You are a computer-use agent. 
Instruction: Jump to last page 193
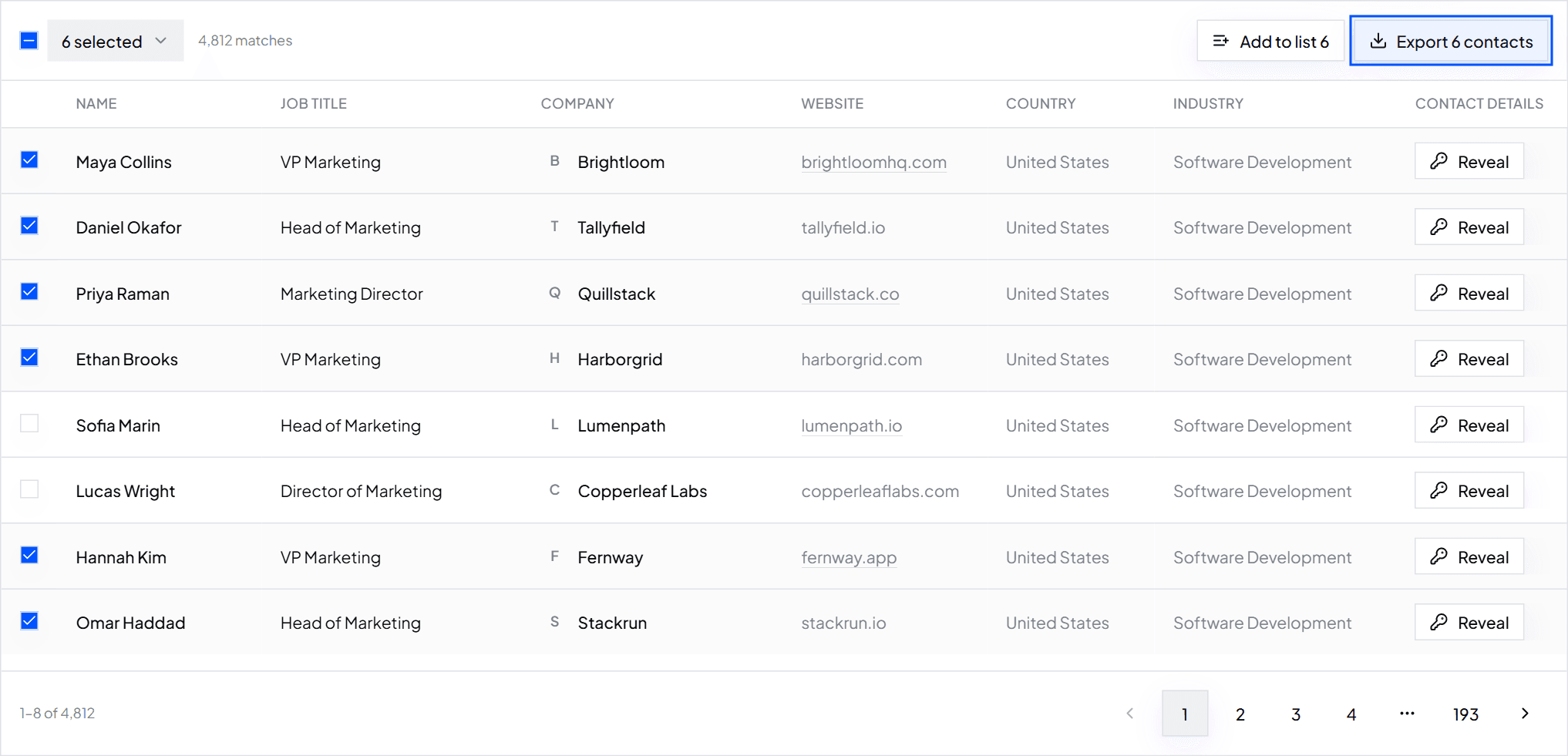1465,714
